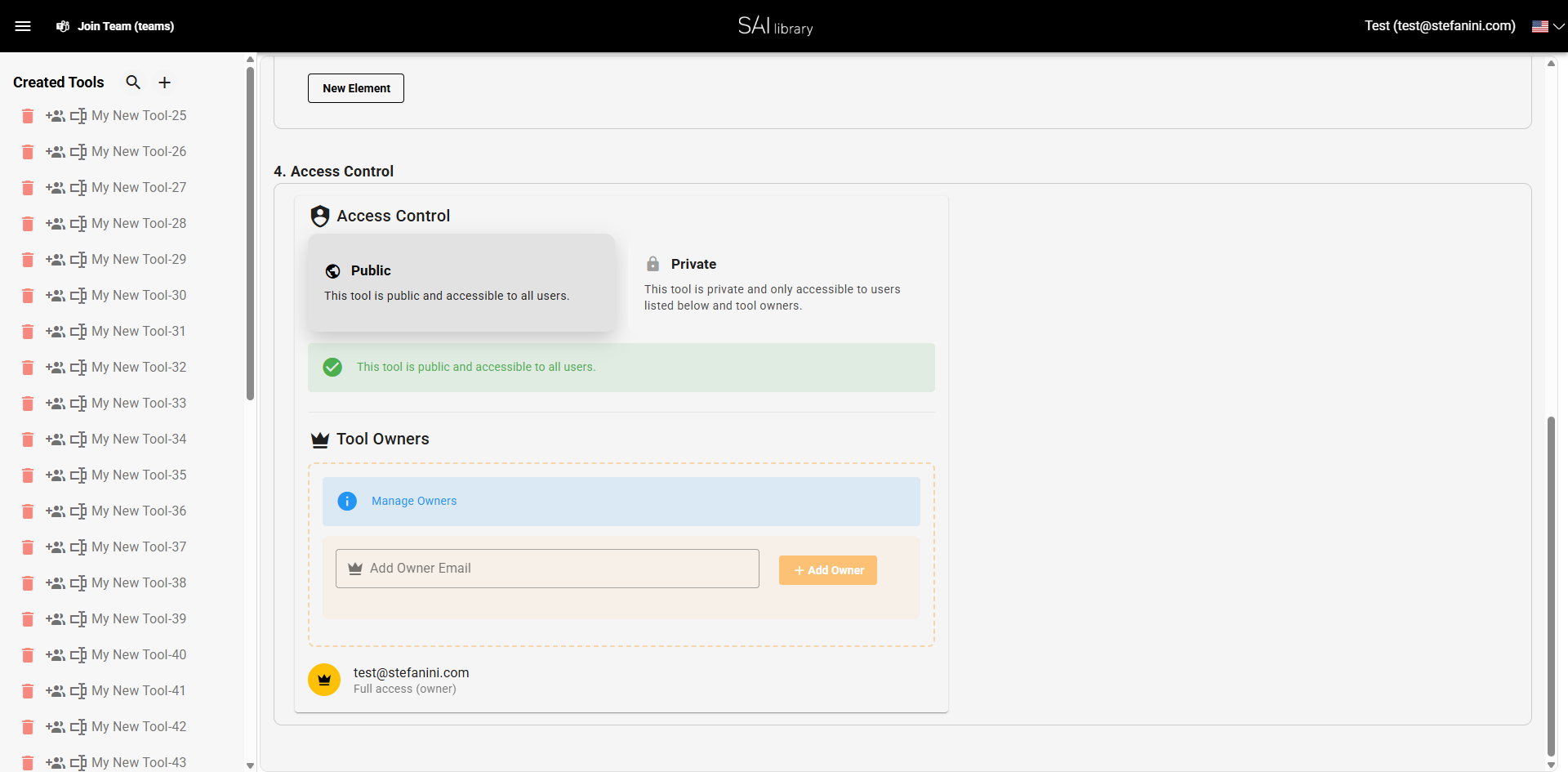Screen dimensions: 1568x772
Task: Open Join Team (teams) menu
Action: [x=125, y=26]
